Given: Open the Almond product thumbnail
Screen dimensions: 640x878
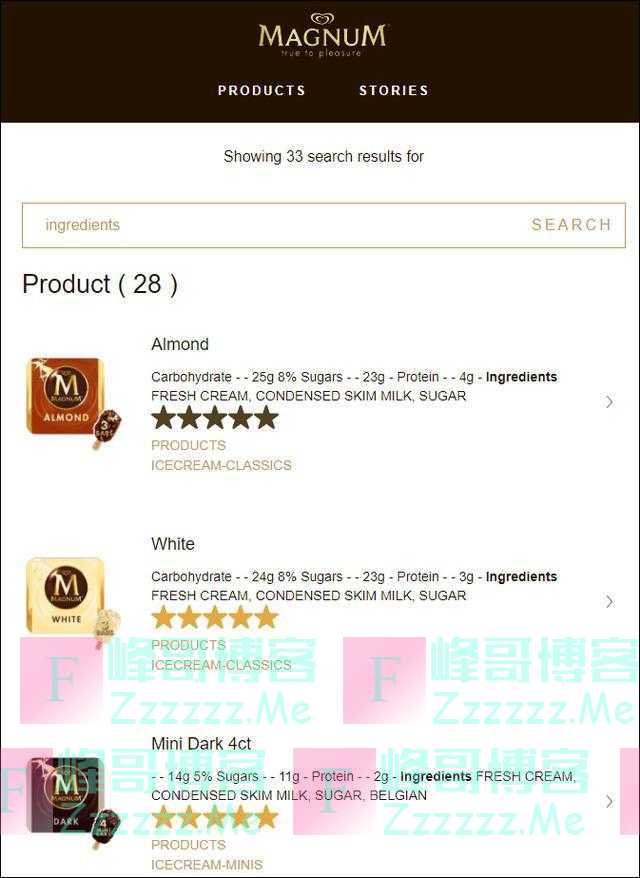Looking at the screenshot, I should click(x=73, y=403).
